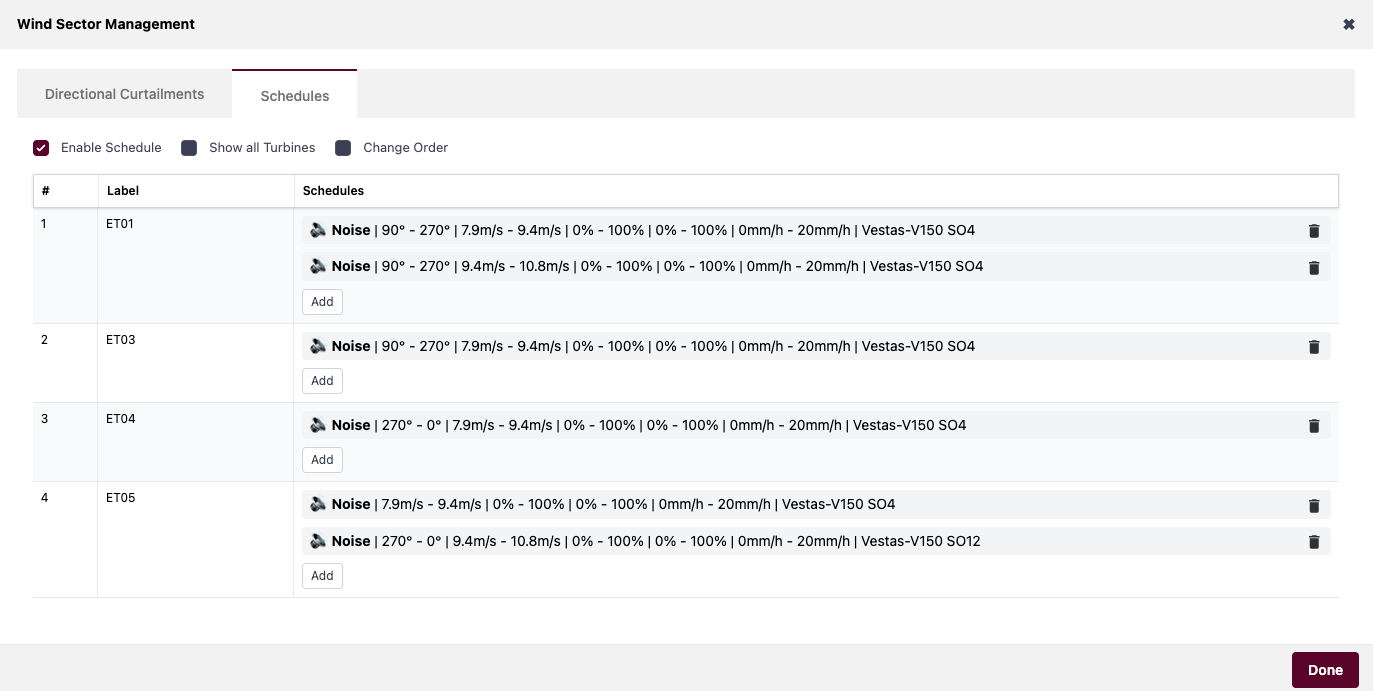Open the Schedules tab

pyautogui.click(x=294, y=95)
